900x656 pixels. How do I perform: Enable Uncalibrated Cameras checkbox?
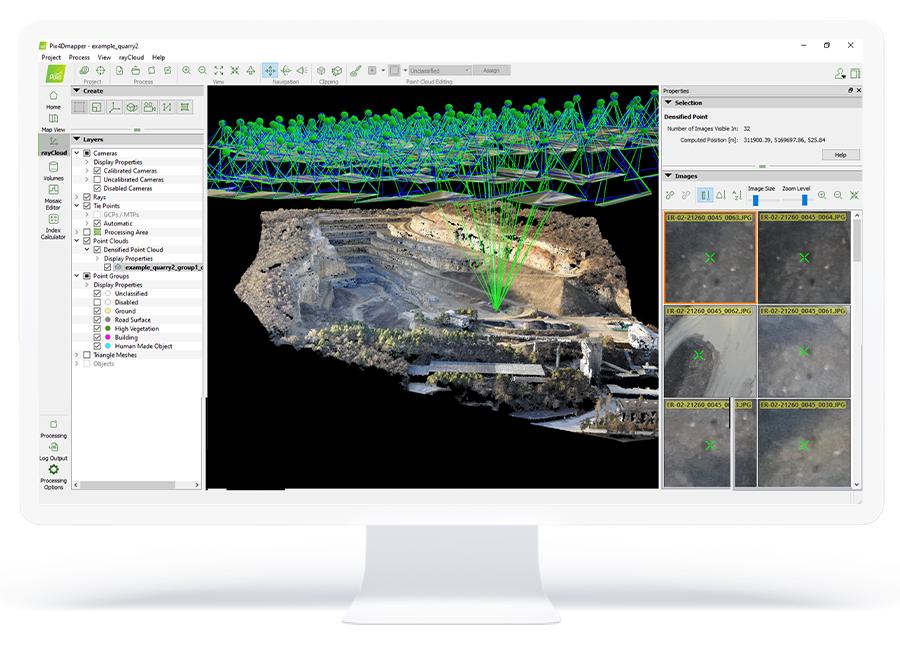(x=97, y=180)
